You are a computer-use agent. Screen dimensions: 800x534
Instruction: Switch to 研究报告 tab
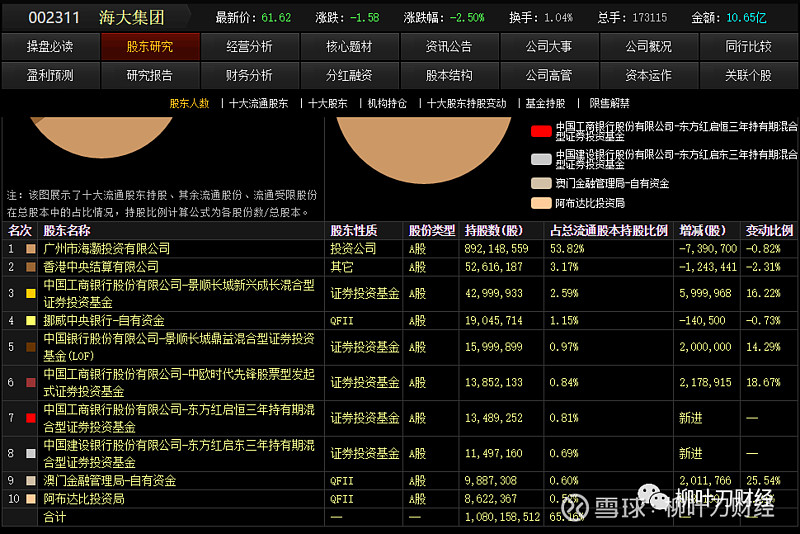150,75
